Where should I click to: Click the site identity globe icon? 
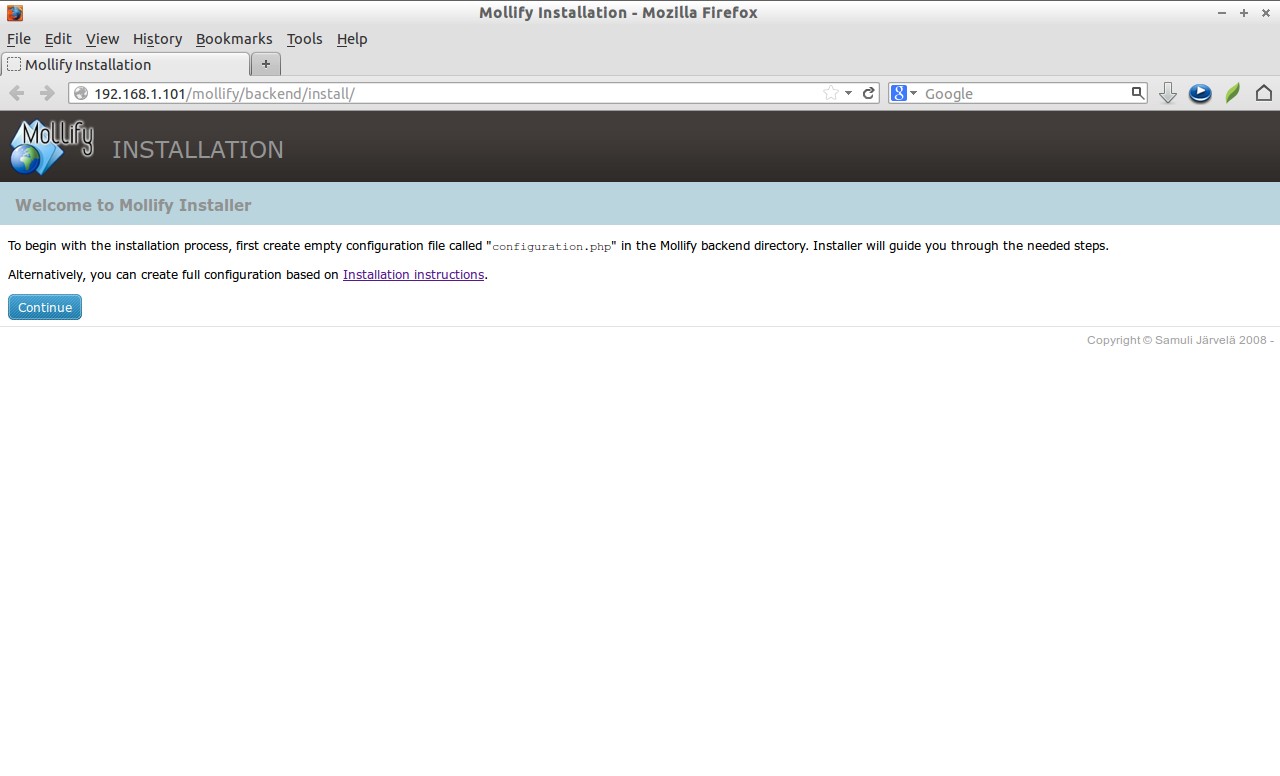tap(81, 93)
